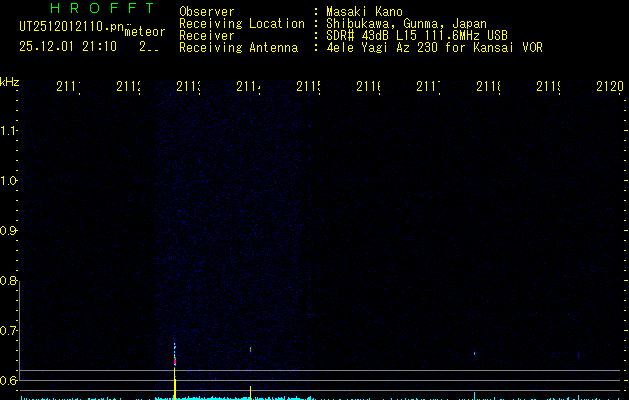Click the 0.7 kHz axis label
Image resolution: width=629 pixels, height=400 pixels.
(8, 331)
